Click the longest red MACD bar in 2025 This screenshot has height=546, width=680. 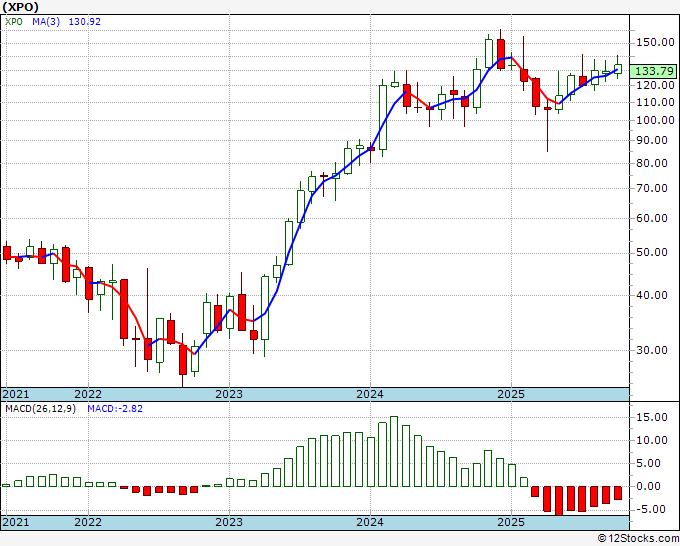pos(559,501)
